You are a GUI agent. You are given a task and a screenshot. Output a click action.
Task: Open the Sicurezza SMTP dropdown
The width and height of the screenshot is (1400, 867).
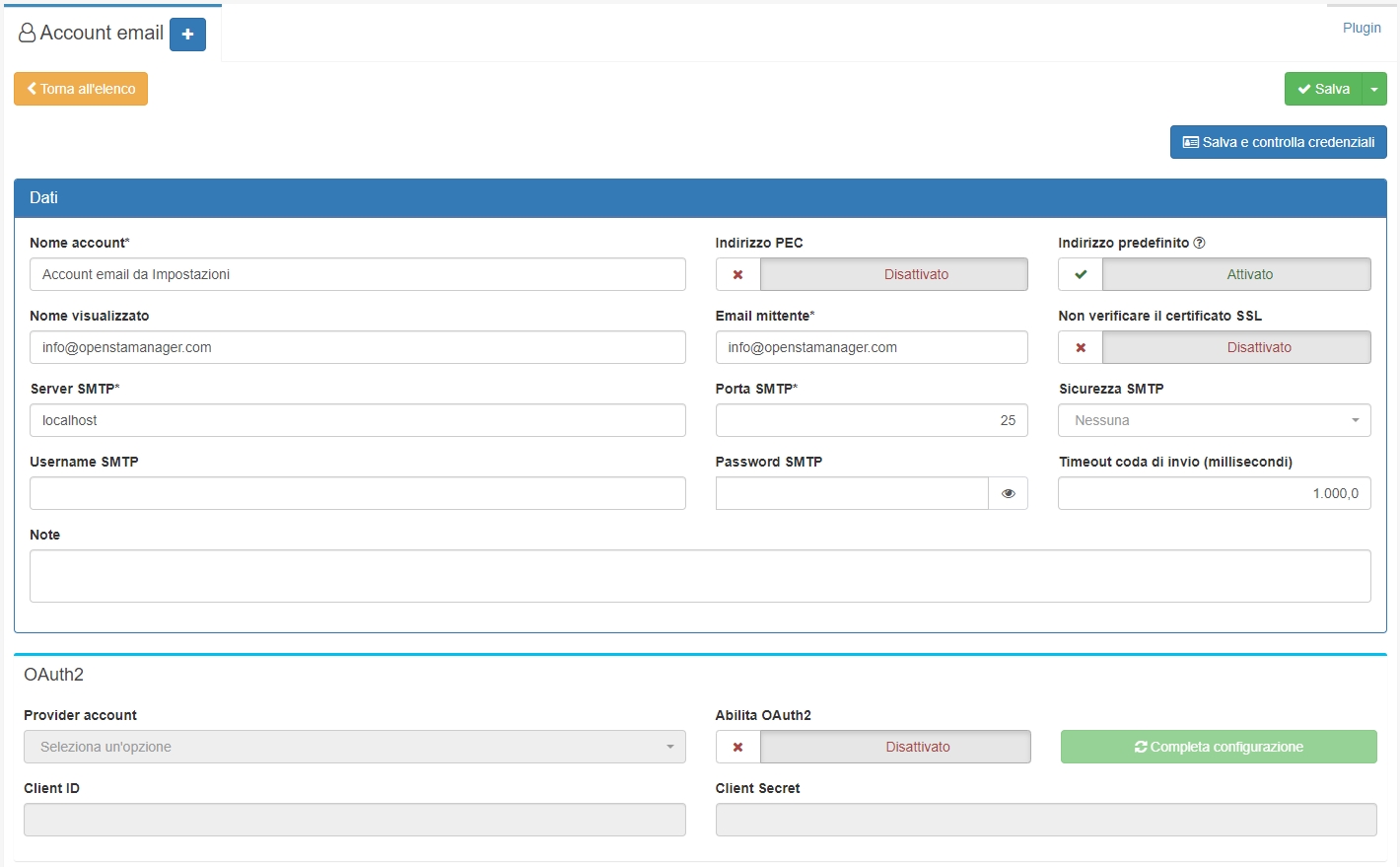[1214, 420]
